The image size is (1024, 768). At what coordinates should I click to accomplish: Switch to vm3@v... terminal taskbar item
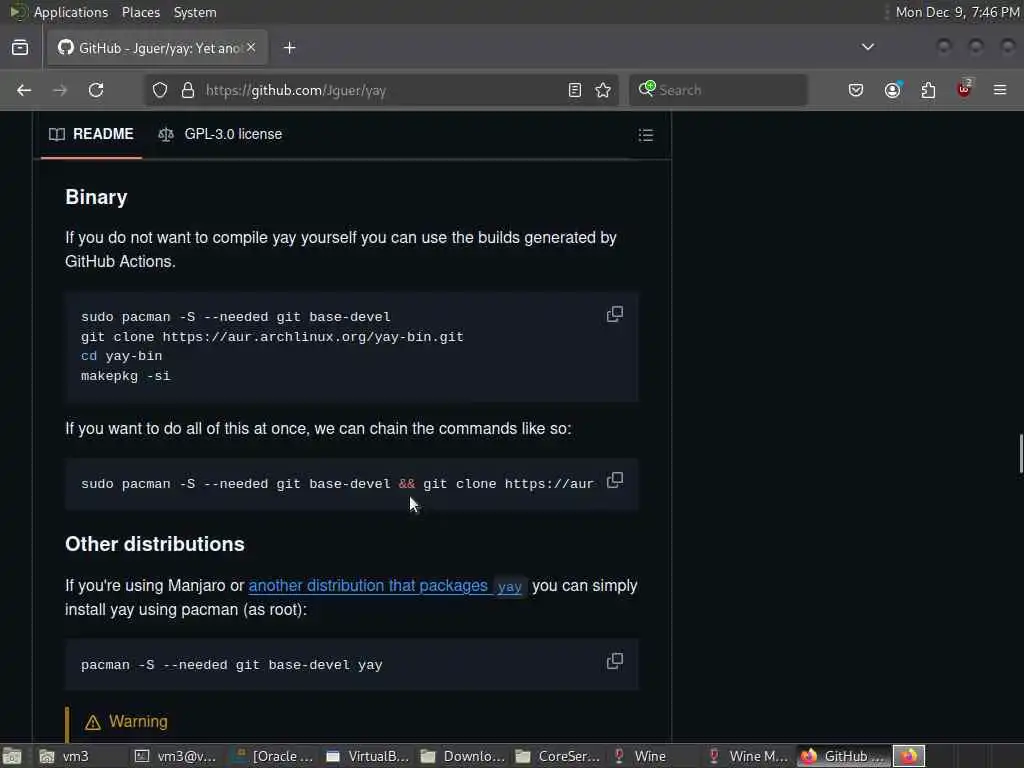175,756
